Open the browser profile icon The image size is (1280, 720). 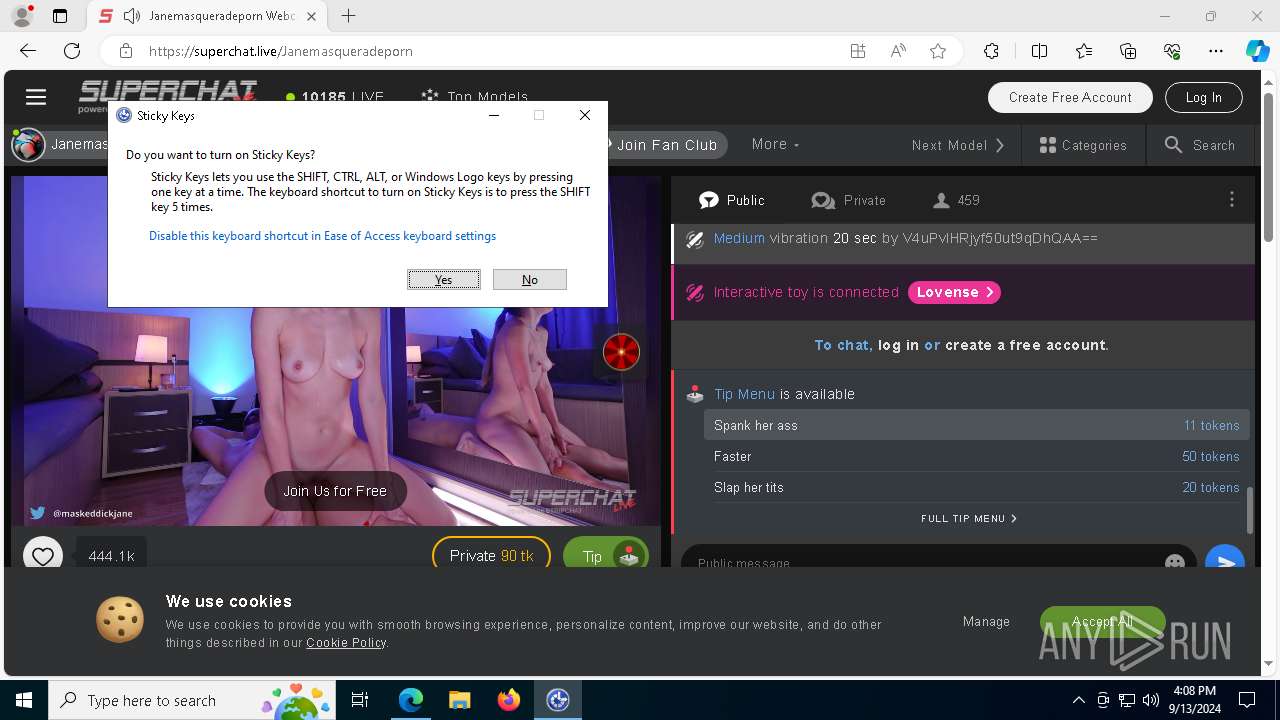point(22,16)
